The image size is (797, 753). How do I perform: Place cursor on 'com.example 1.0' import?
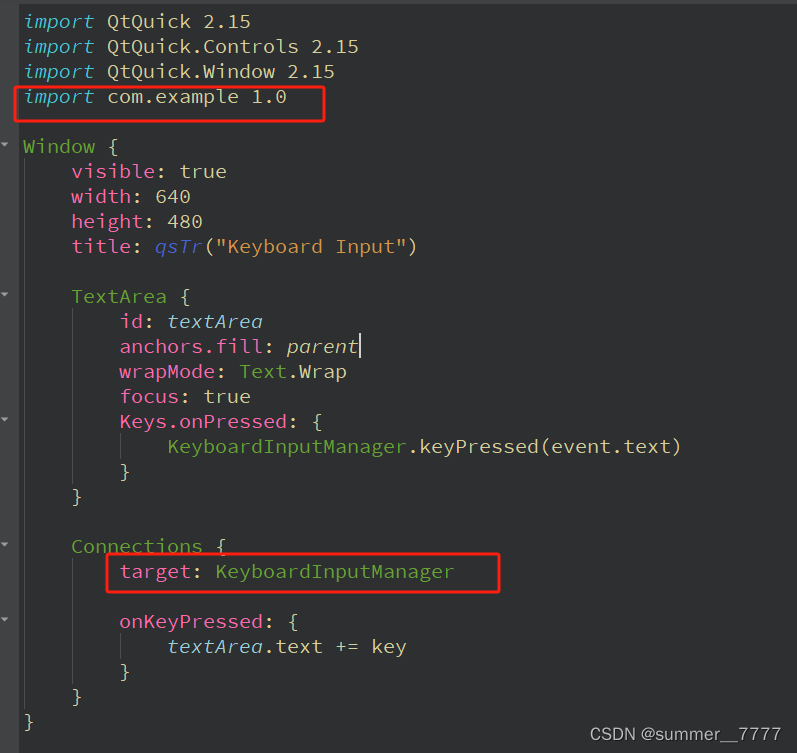pyautogui.click(x=197, y=97)
